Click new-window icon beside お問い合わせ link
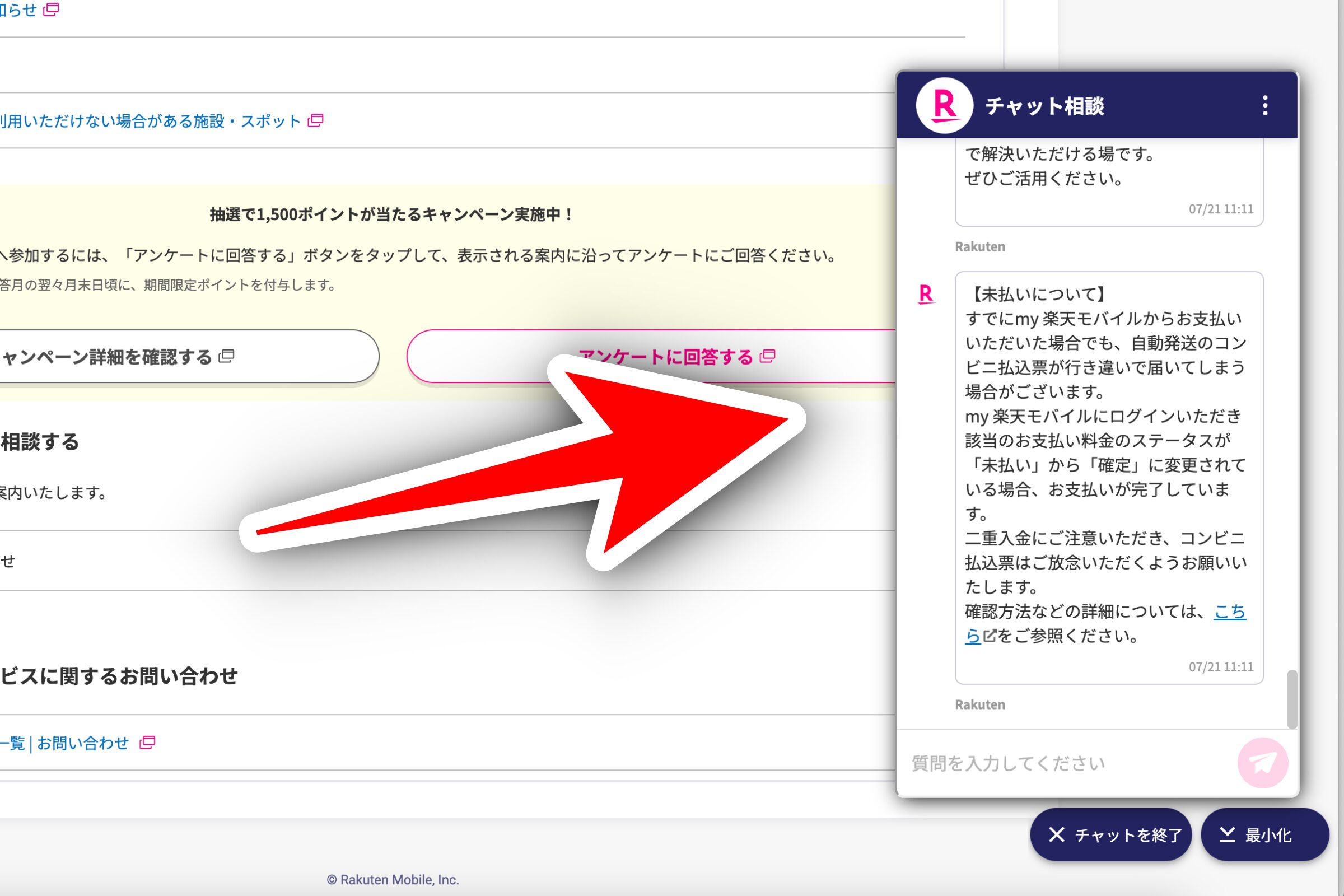The width and height of the screenshot is (1344, 896). [147, 743]
